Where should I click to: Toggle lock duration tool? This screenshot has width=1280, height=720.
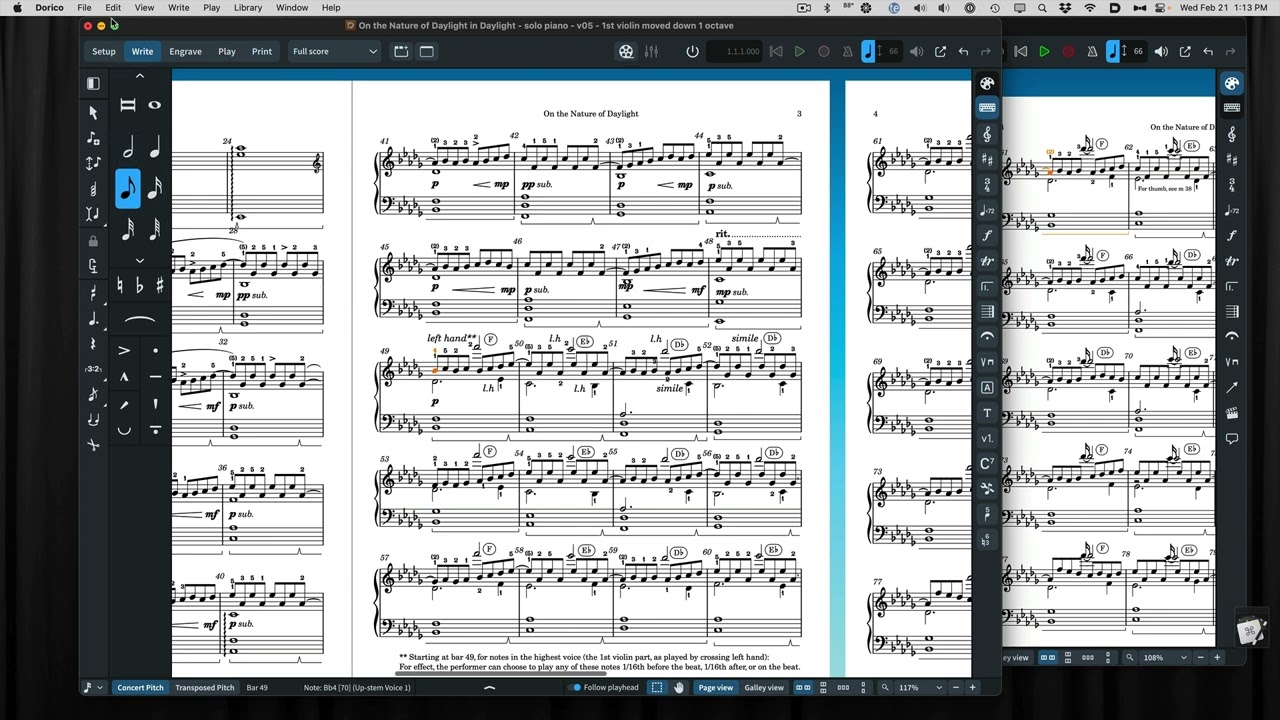[93, 241]
